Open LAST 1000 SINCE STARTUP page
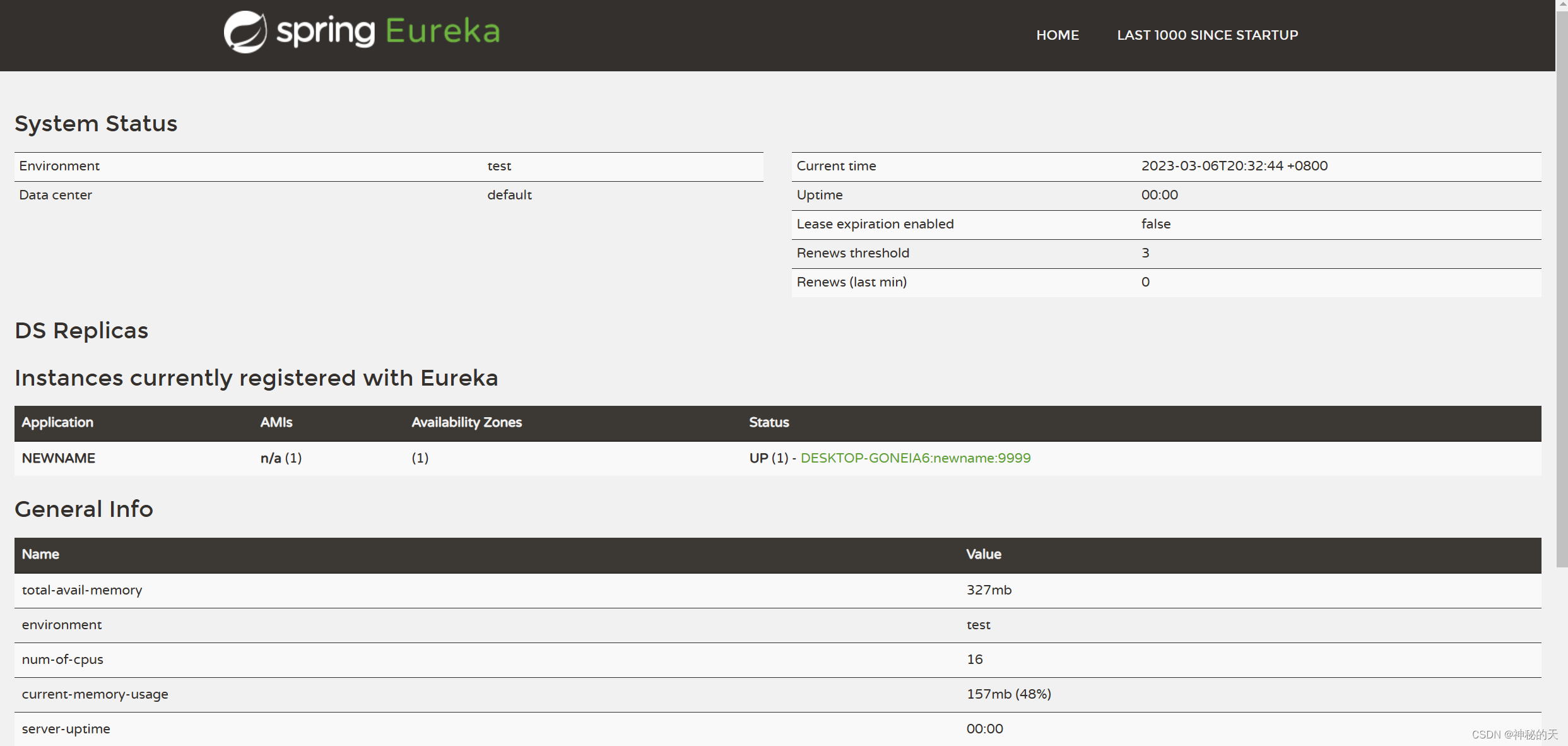1568x746 pixels. pos(1208,35)
